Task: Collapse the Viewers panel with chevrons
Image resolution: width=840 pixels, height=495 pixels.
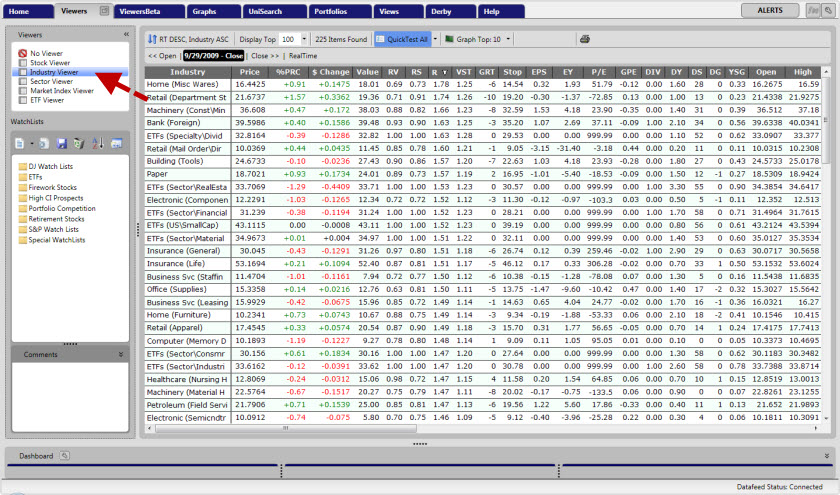Action: [x=126, y=33]
